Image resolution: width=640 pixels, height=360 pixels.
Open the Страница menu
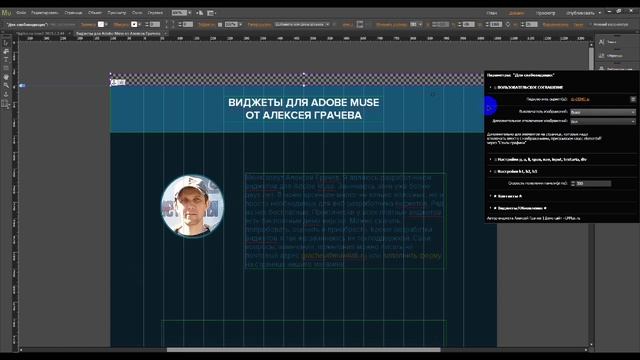coord(73,13)
